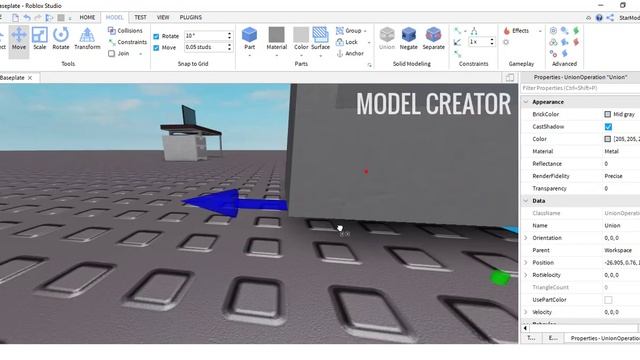Toggle the CastShadow checkbox
640x360 pixels.
608,127
